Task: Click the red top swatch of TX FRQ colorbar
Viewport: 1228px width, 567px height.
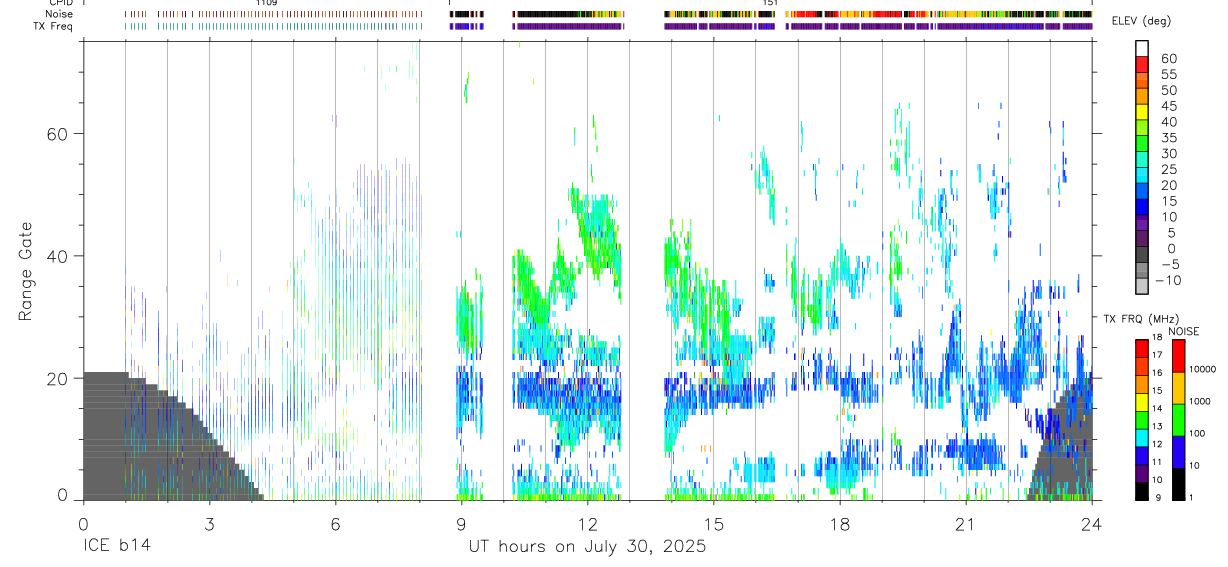Action: pyautogui.click(x=1142, y=349)
